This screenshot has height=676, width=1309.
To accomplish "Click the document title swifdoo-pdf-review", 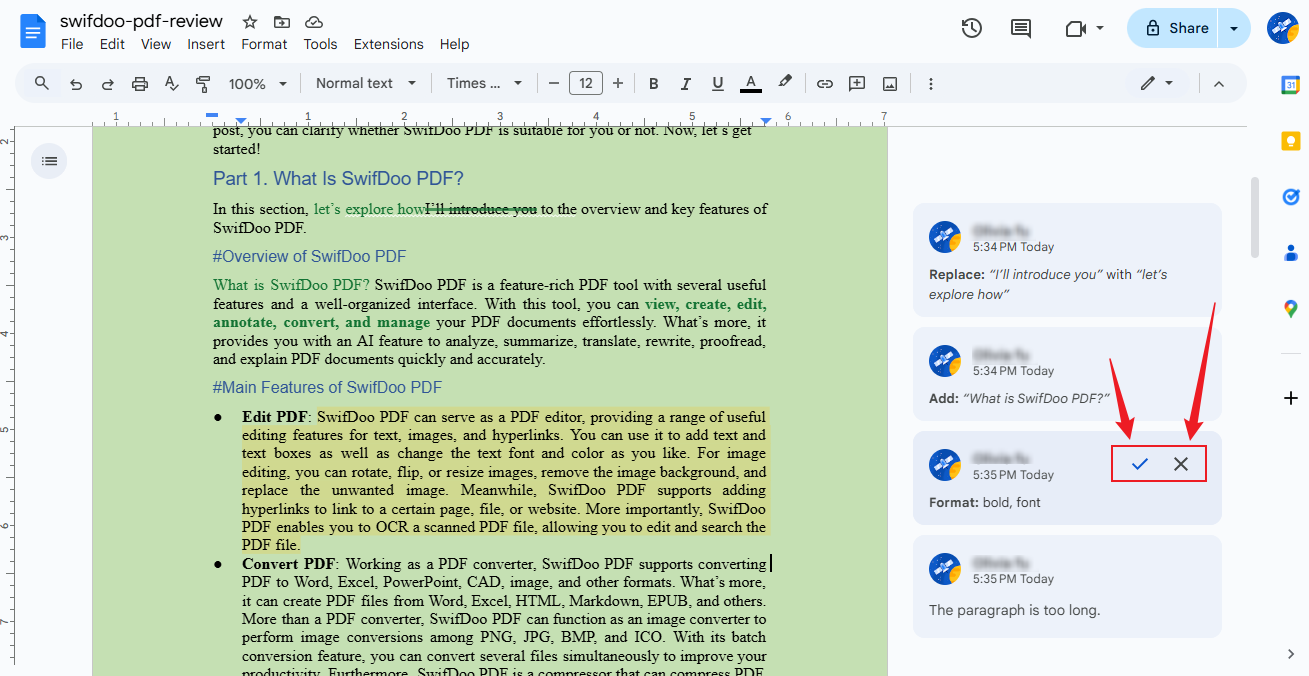I will click(142, 22).
